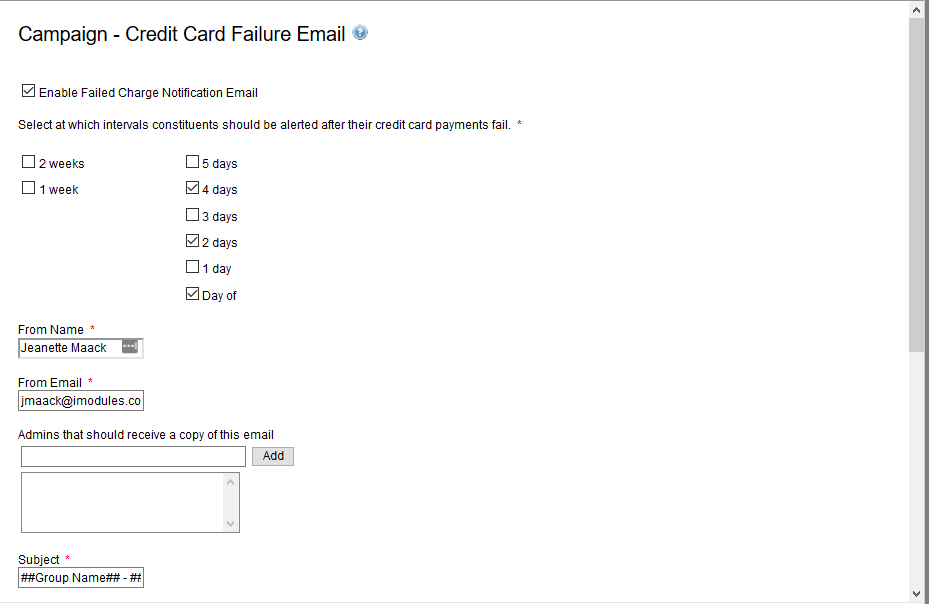Uncheck the 2 days interval option
Screen dimensions: 929x604
tap(191, 240)
